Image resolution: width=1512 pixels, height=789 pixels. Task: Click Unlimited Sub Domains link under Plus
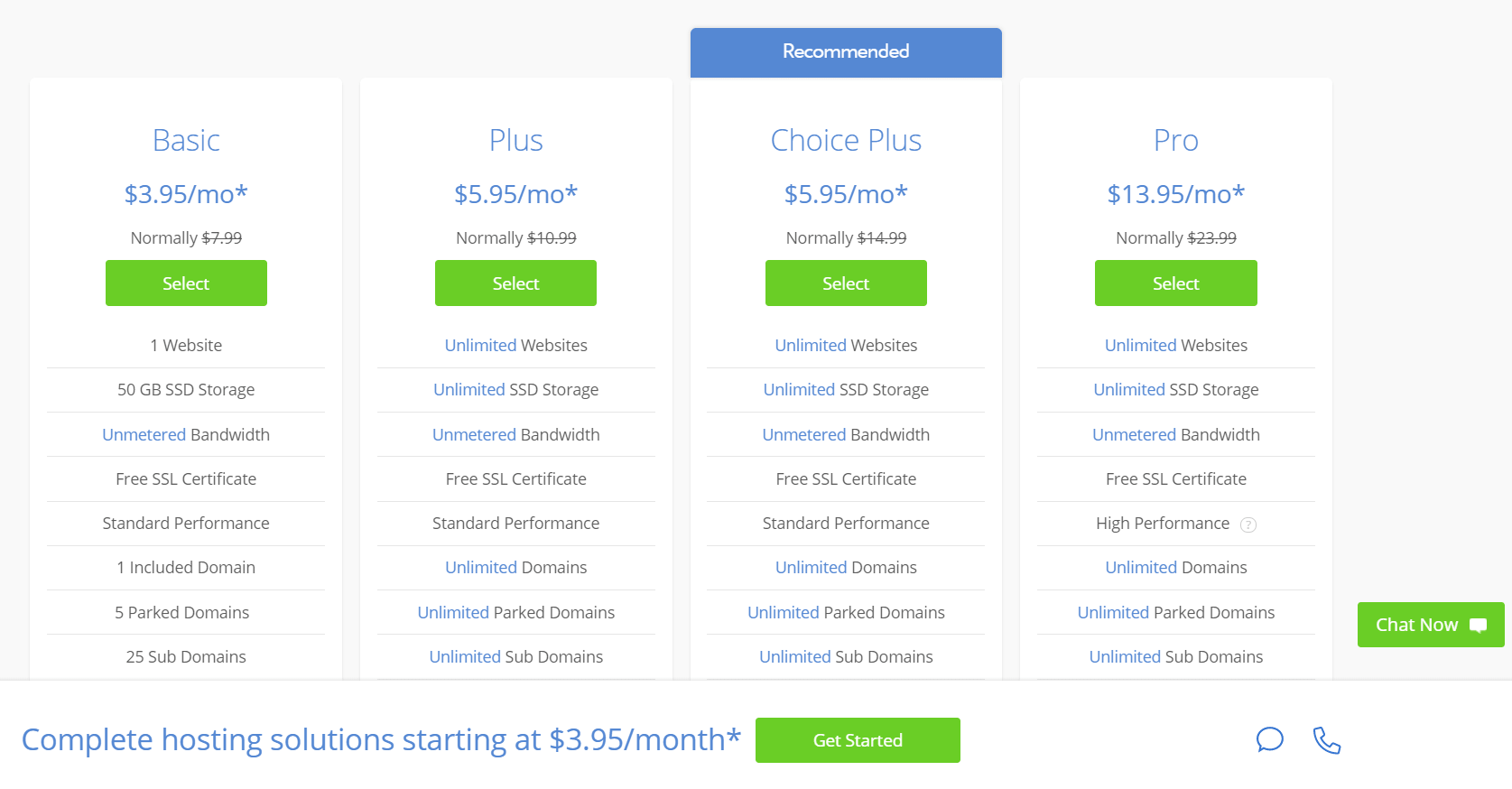464,656
